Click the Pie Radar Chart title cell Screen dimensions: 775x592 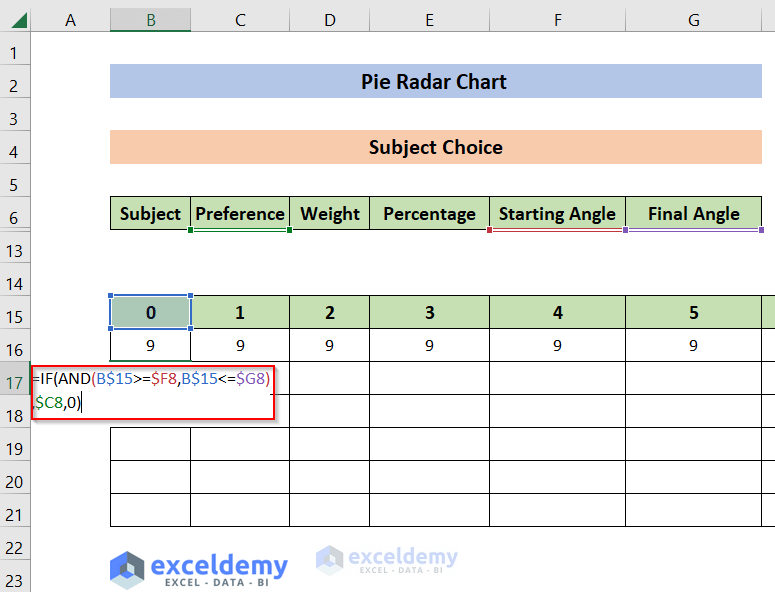tap(435, 82)
